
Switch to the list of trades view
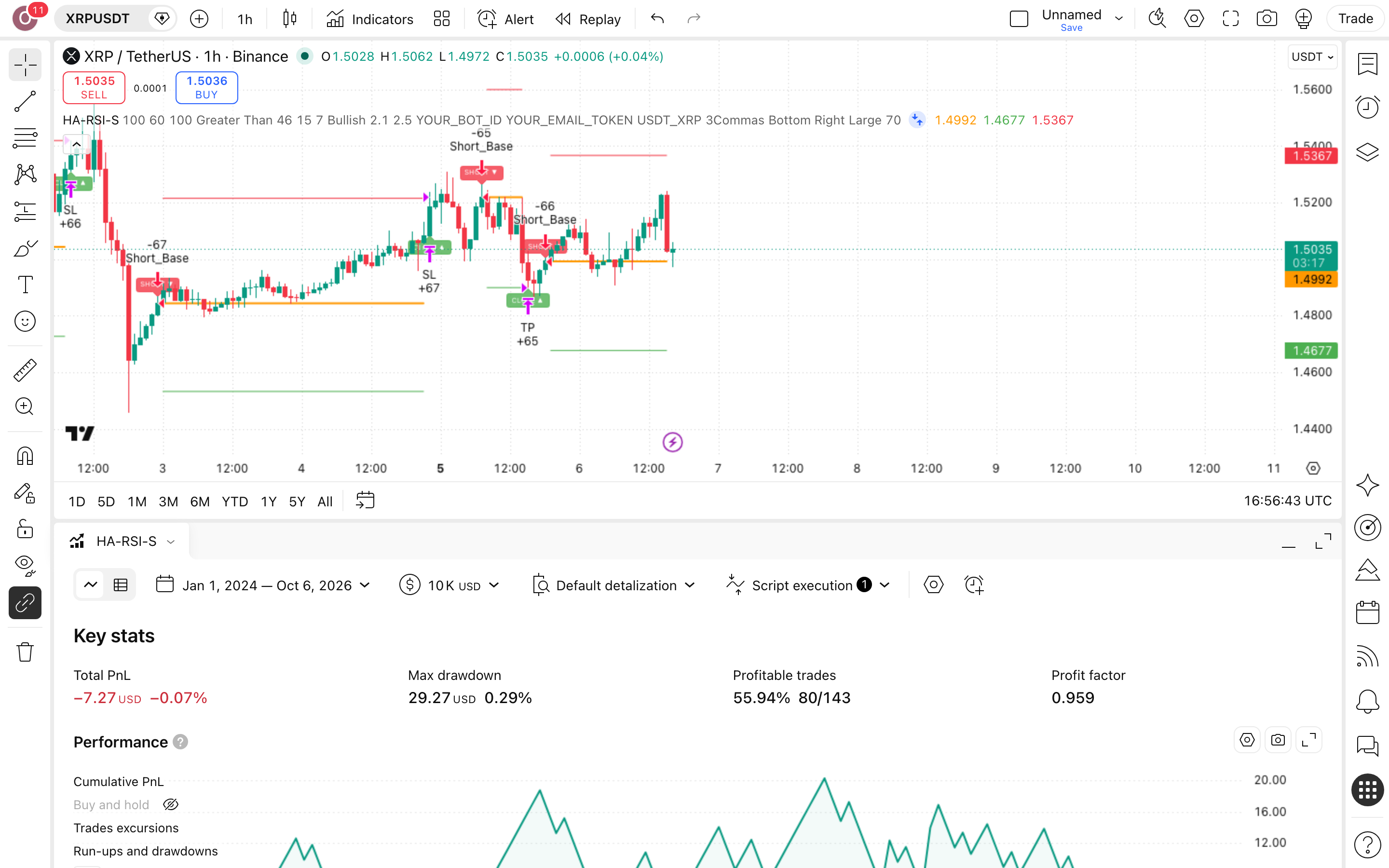tap(121, 585)
